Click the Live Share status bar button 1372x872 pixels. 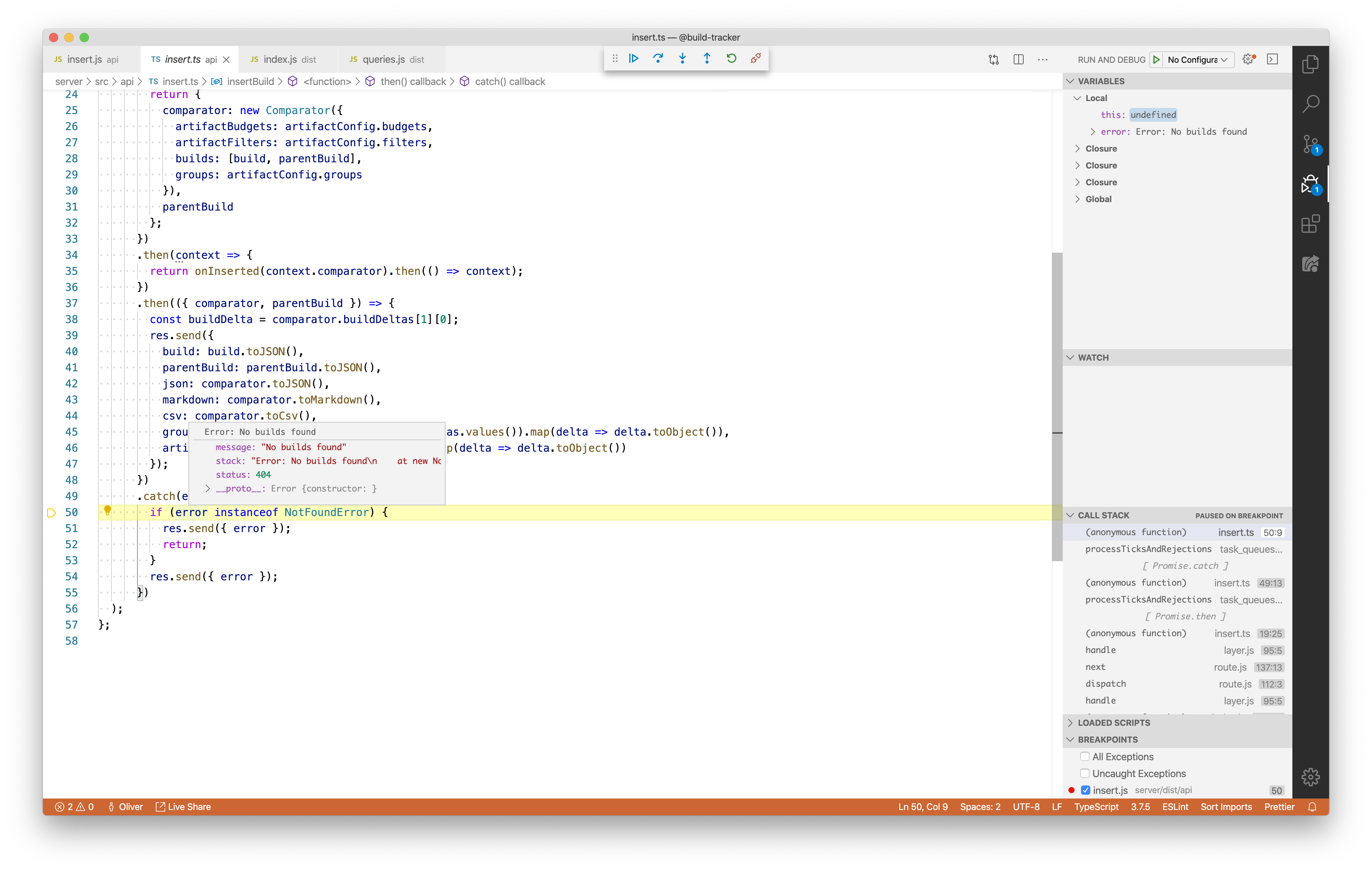point(183,807)
